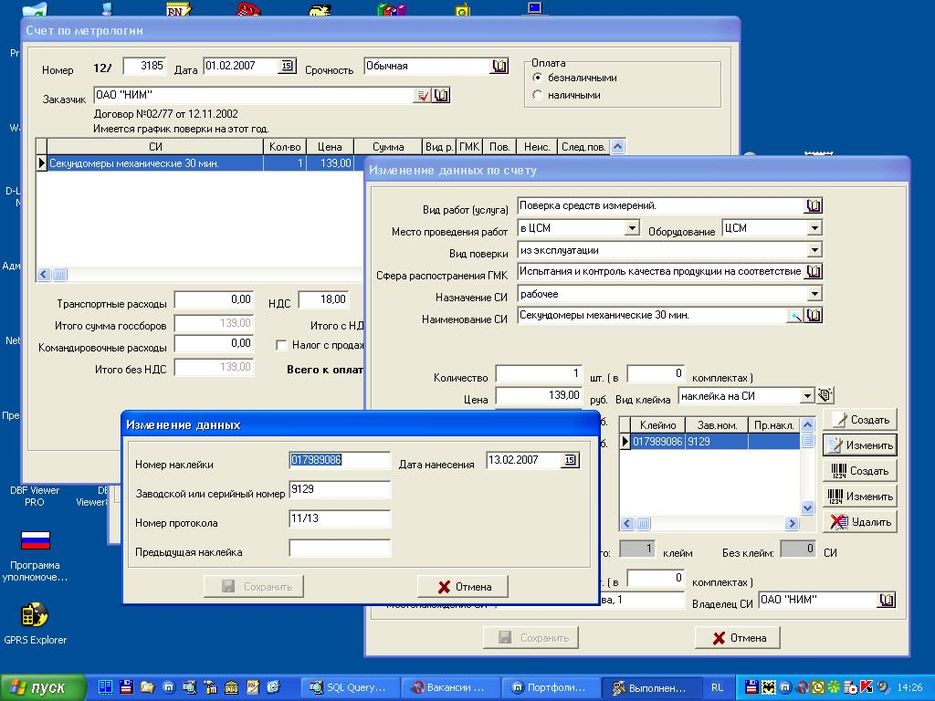Click Цена field with 139,00 in счету window
This screenshot has width=935, height=701.
(539, 396)
